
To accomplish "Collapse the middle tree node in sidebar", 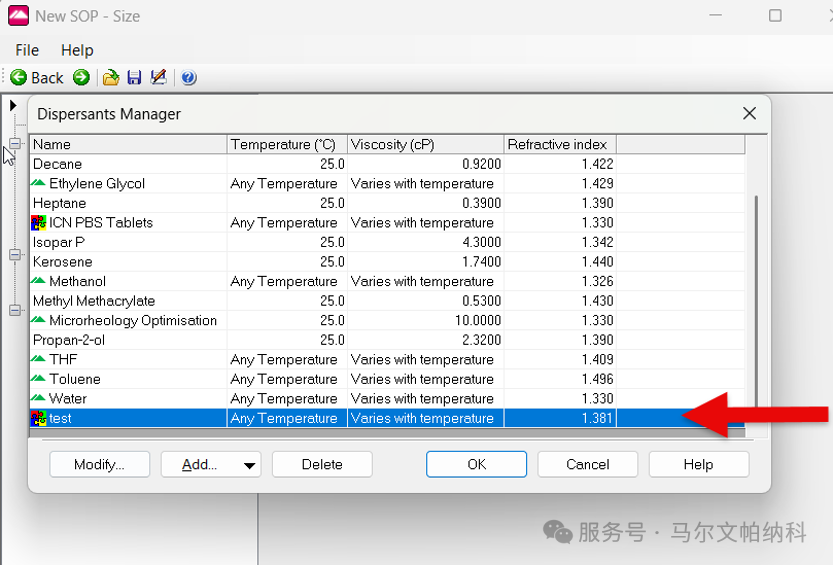I will click(x=15, y=254).
